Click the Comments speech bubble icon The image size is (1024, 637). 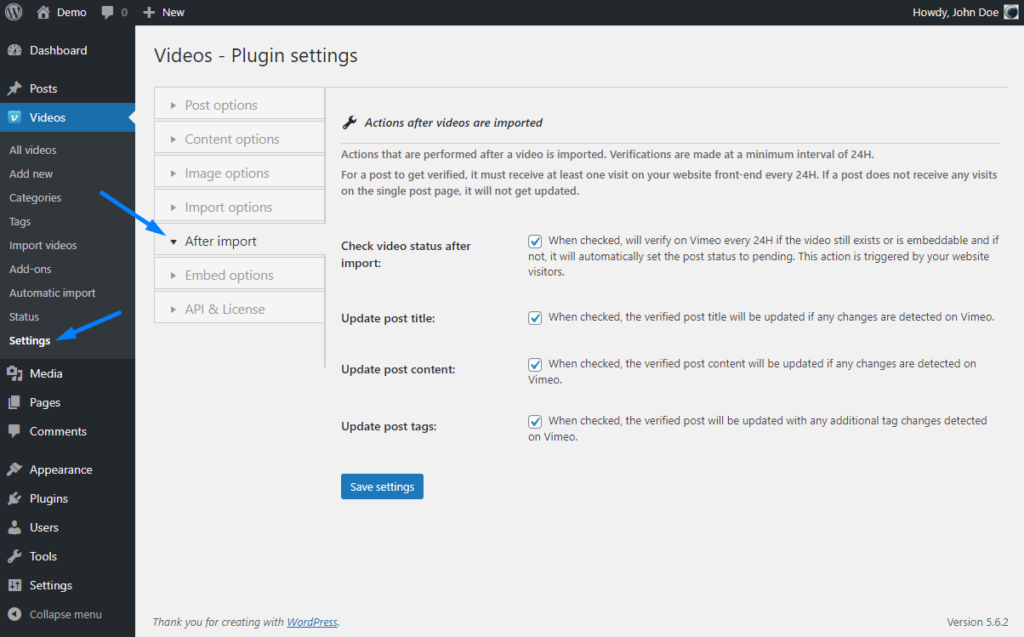click(13, 431)
